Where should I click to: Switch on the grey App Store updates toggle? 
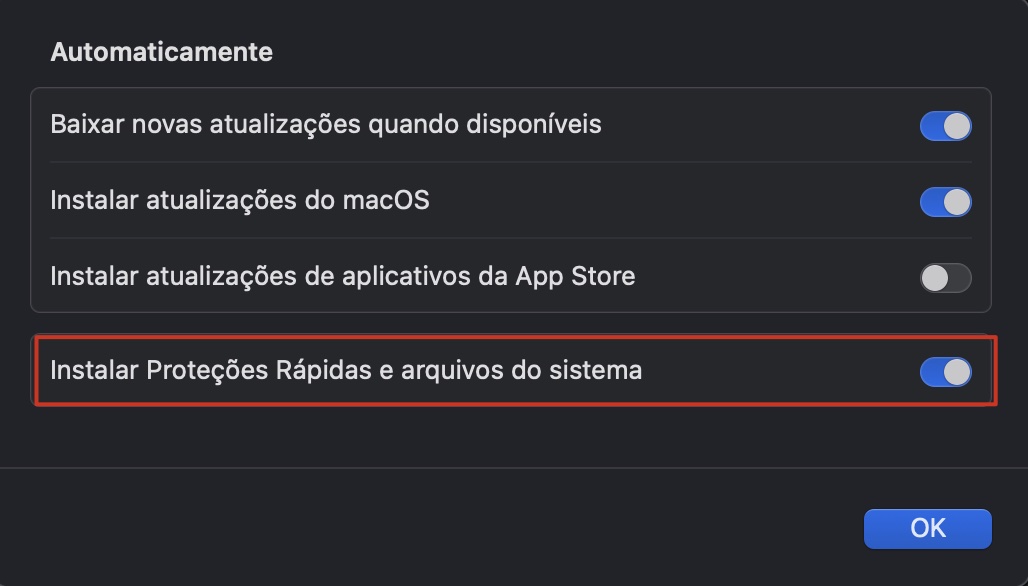[x=944, y=276]
